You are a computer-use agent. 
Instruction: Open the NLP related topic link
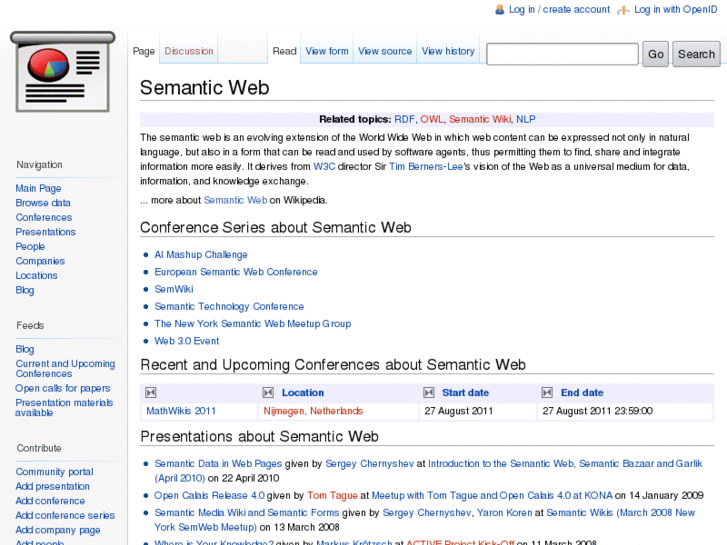(526, 119)
